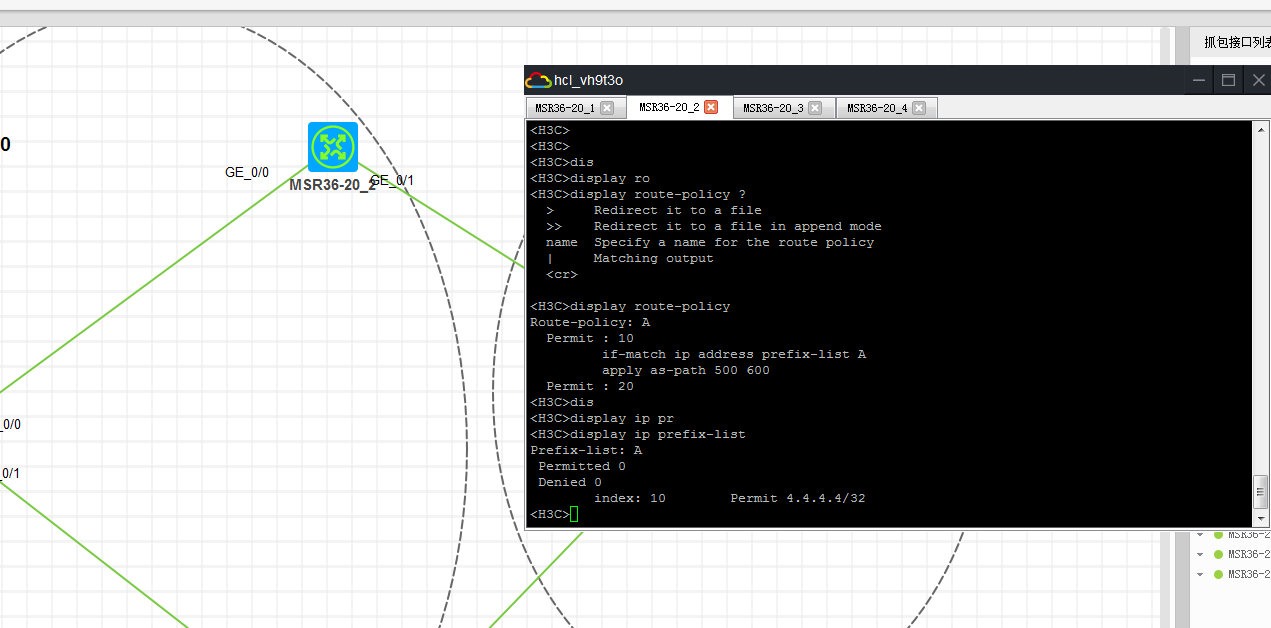
Task: Click the hcl_vh9t3o cloud logo in the title bar
Action: [x=538, y=80]
